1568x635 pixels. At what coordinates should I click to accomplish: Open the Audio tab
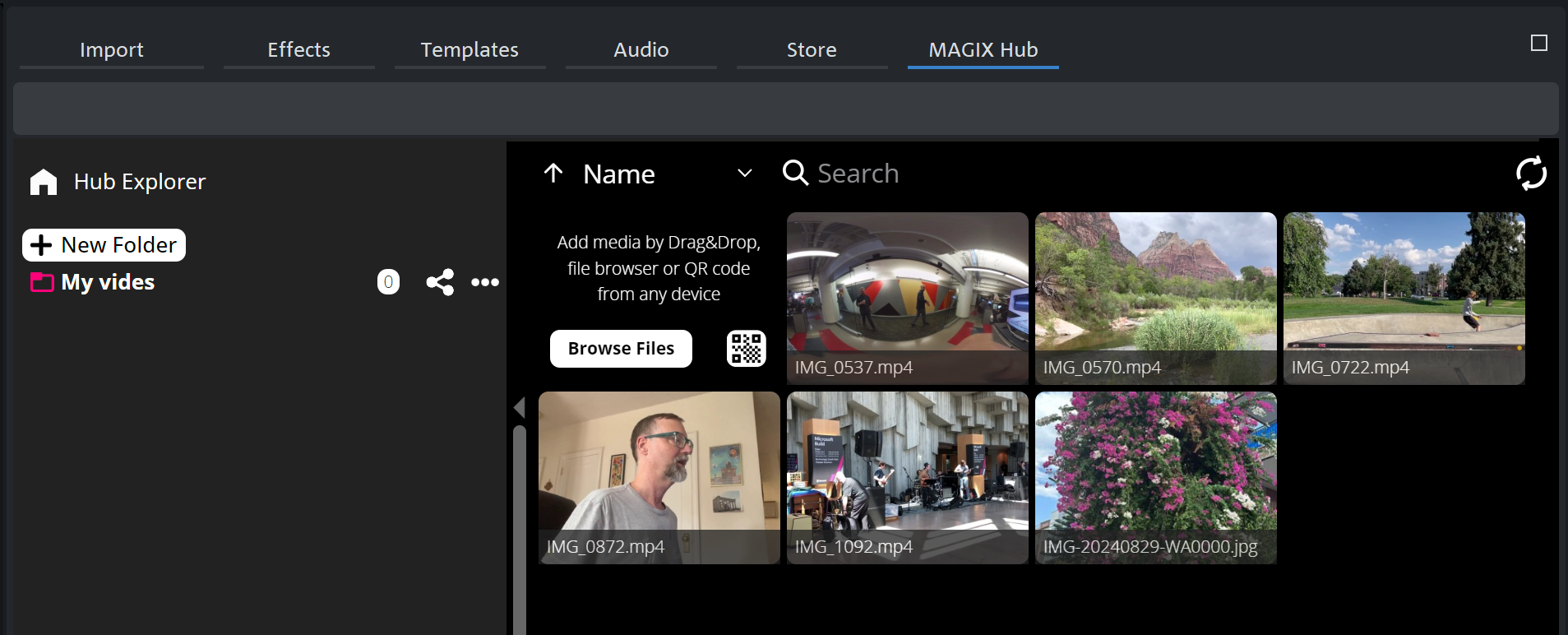[x=641, y=50]
